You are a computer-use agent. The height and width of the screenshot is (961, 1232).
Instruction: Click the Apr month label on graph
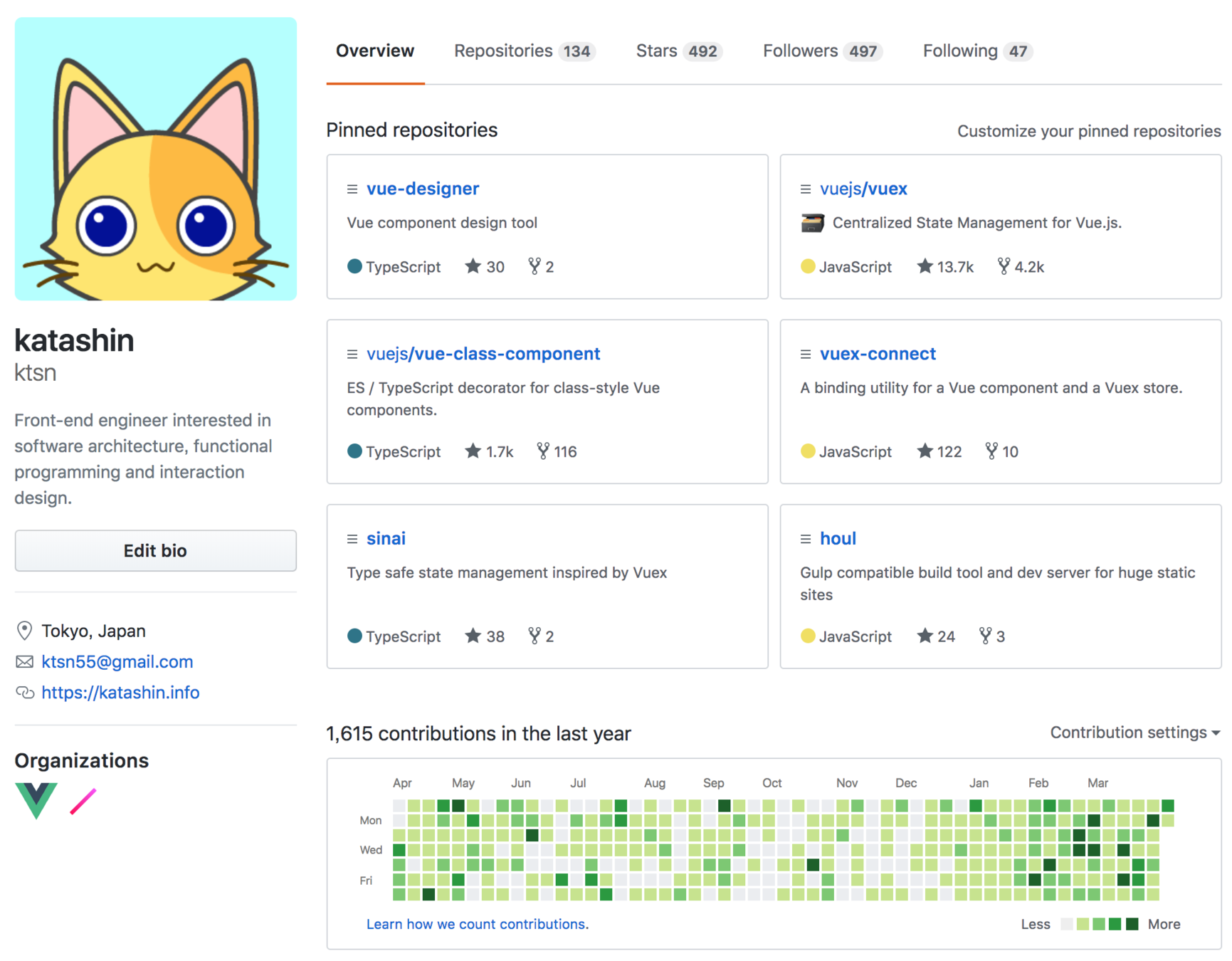pyautogui.click(x=402, y=783)
